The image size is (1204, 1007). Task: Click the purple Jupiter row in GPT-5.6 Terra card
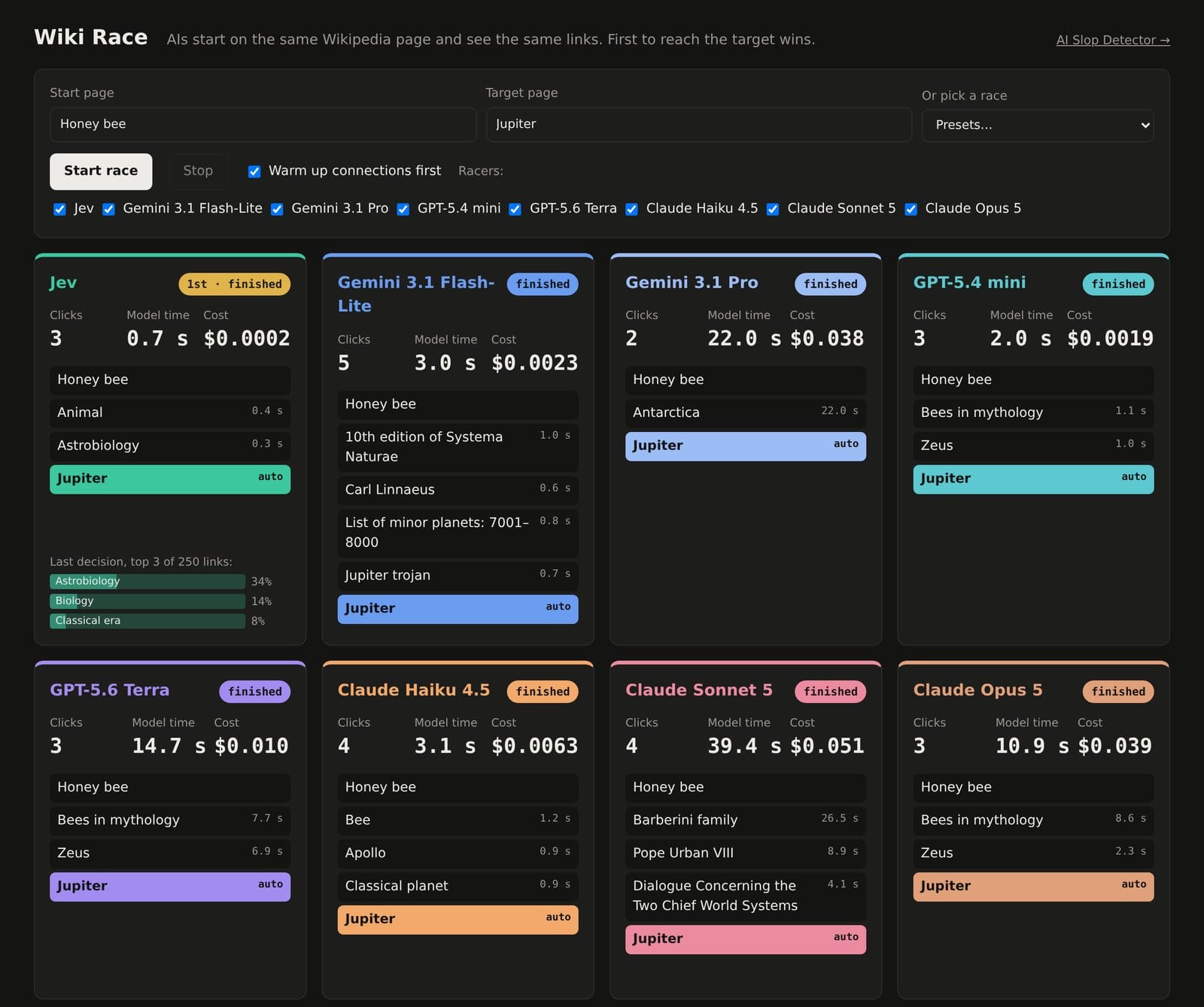point(170,887)
